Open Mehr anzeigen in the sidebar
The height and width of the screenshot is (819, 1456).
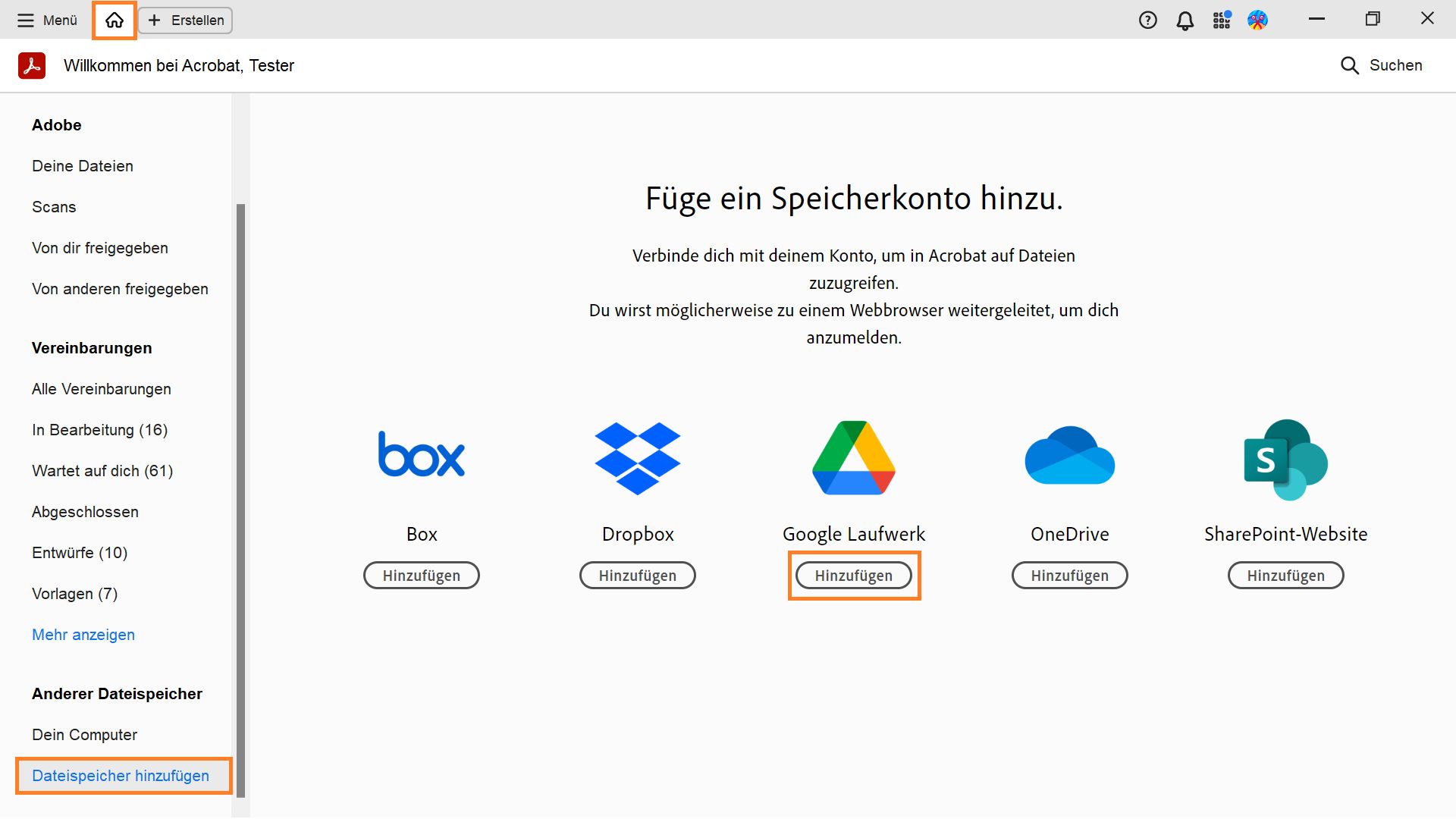[x=83, y=635]
